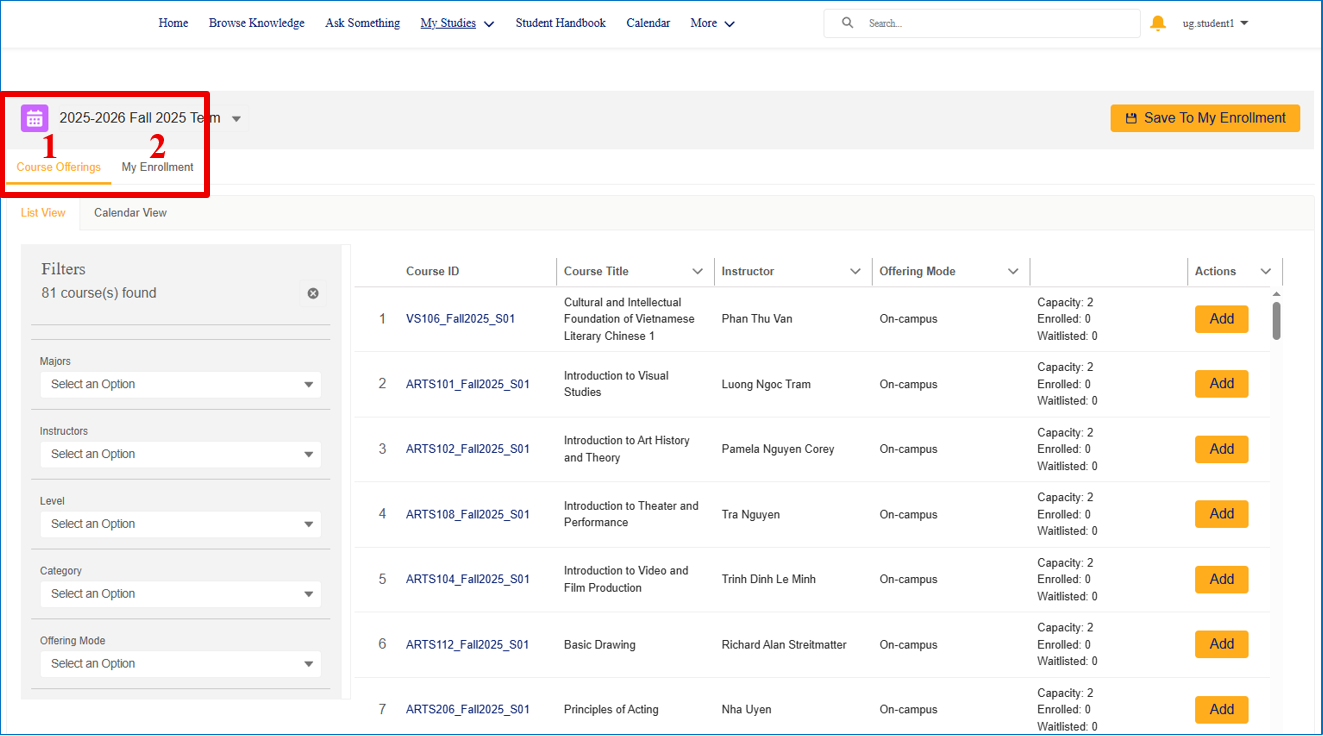Click the purple calendar term icon
This screenshot has width=1323, height=736.
coord(35,118)
